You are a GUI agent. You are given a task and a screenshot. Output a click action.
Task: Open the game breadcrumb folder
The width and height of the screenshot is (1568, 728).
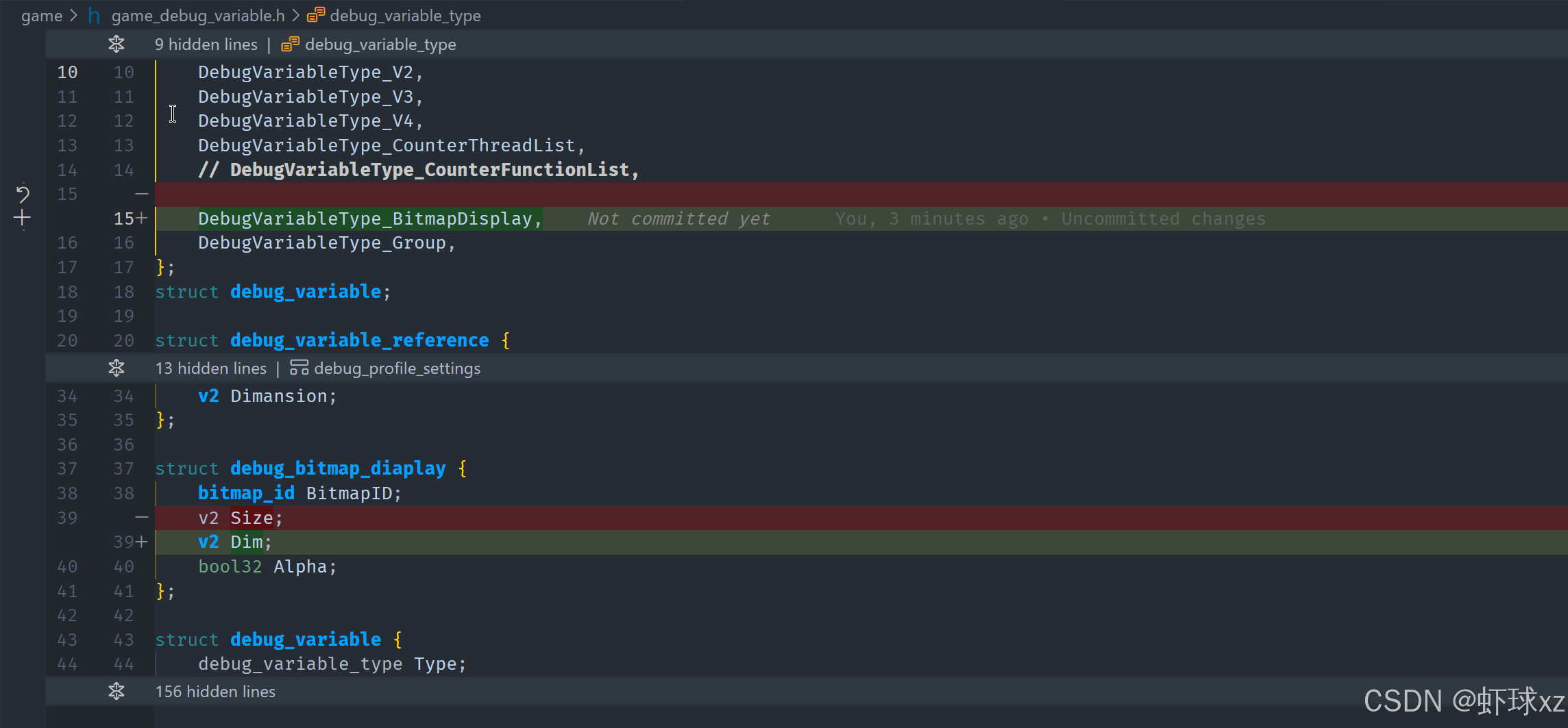coord(42,16)
